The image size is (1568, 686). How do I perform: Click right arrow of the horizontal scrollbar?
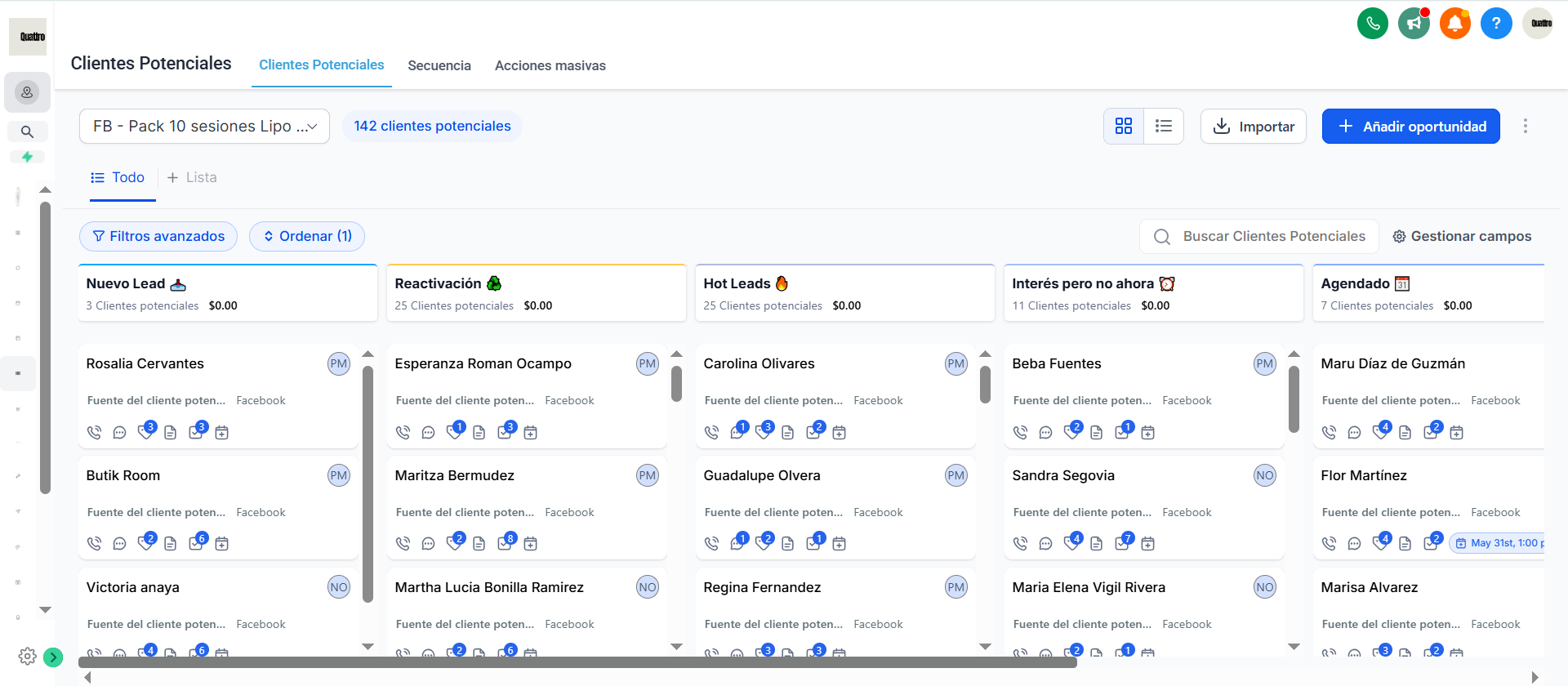point(1535,677)
